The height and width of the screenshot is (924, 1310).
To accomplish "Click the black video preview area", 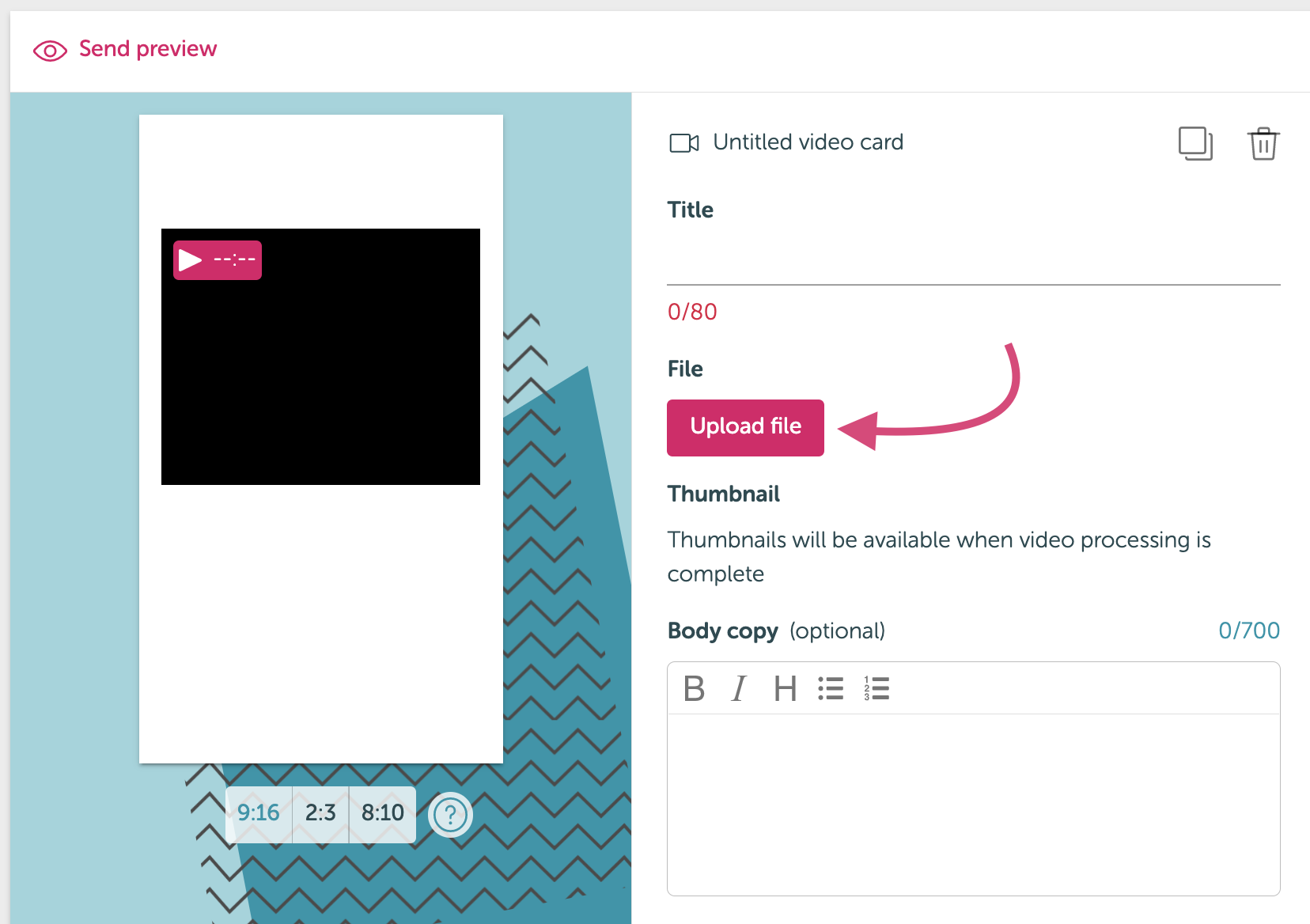I will 320,357.
